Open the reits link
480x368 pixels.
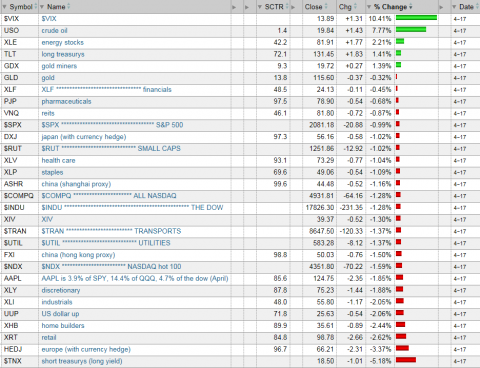coord(48,113)
